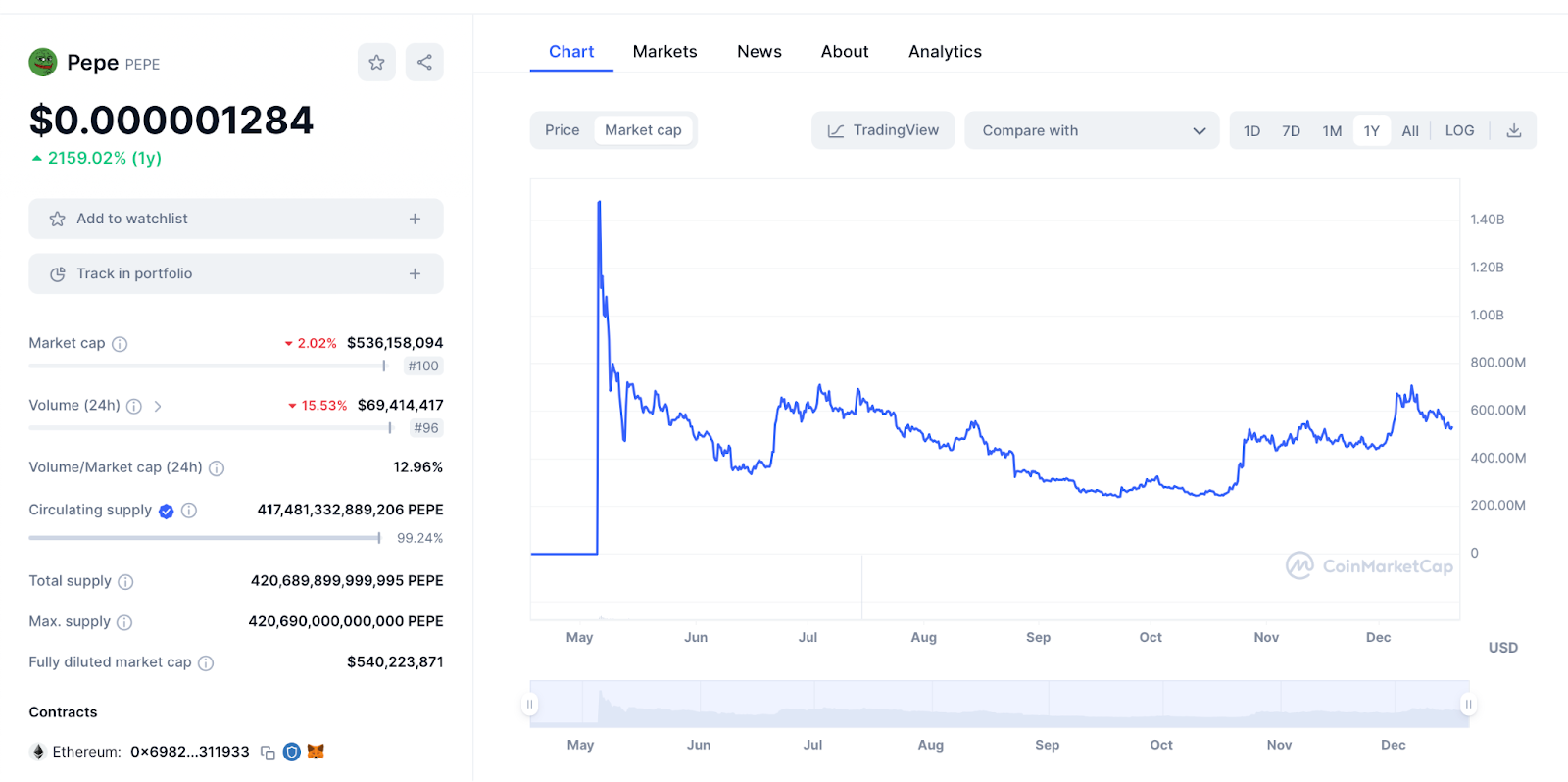Screen dimensions: 1568x782
Task: Click the left range slider handle
Action: click(x=530, y=704)
